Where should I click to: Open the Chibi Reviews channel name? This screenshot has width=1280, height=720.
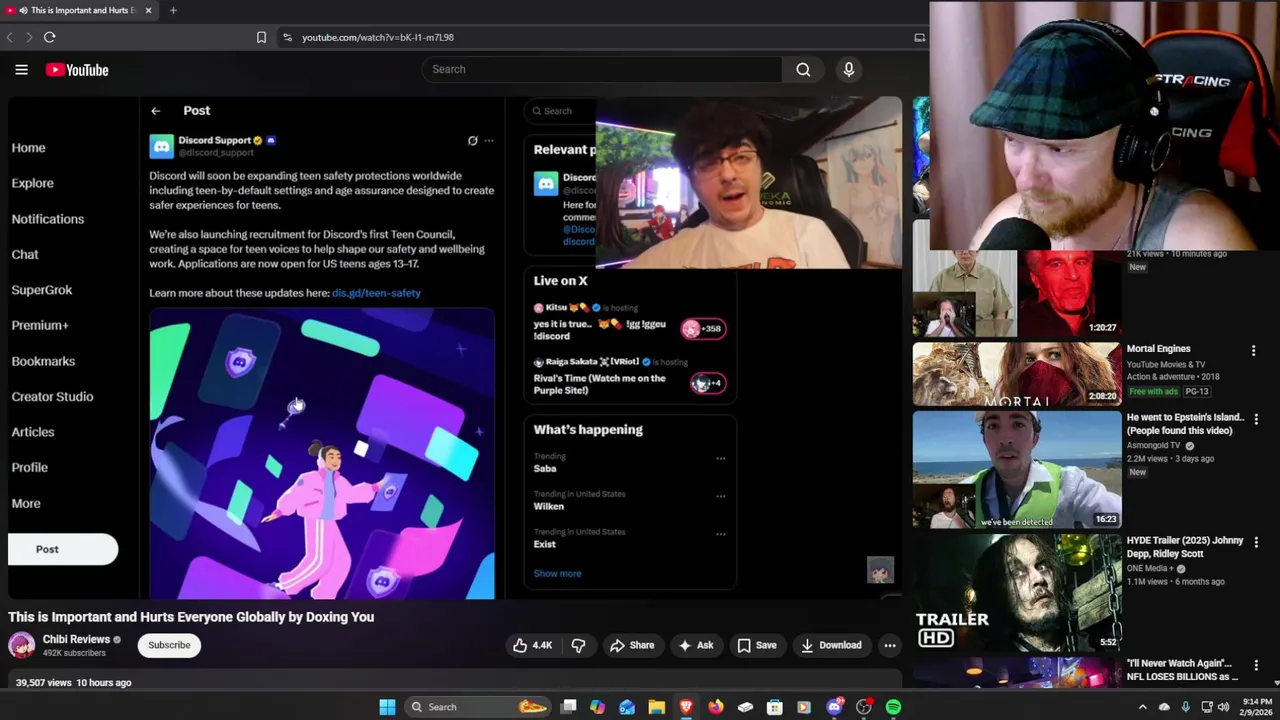(x=76, y=639)
